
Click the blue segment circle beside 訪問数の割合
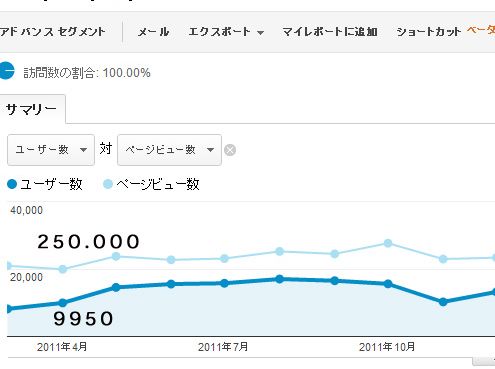pyautogui.click(x=7, y=71)
